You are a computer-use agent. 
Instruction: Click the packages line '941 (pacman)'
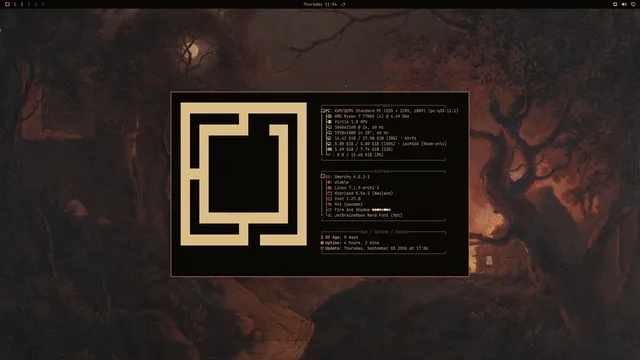tap(348, 204)
